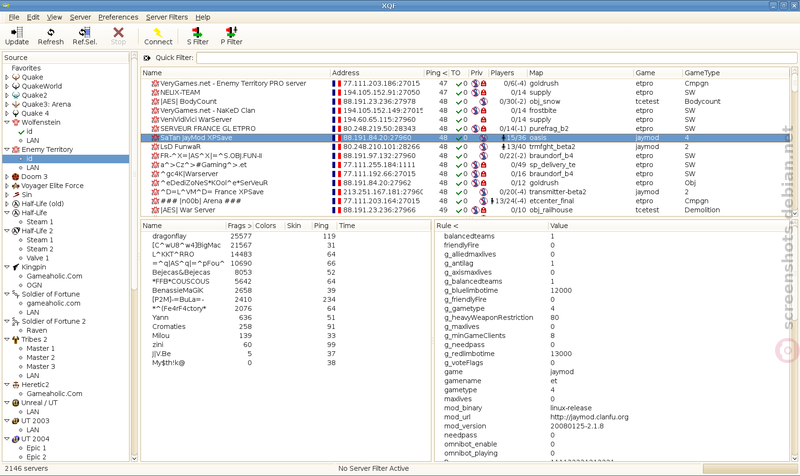Open the Server Filters menu

[x=167, y=17]
